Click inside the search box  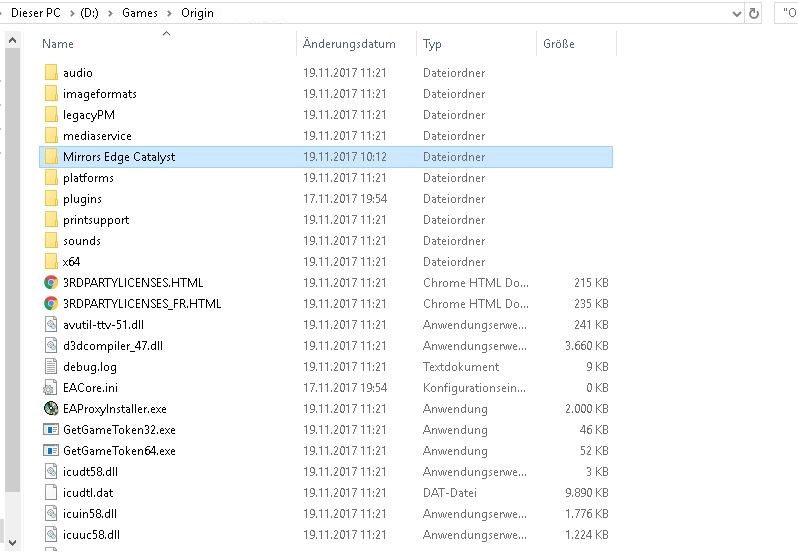787,13
